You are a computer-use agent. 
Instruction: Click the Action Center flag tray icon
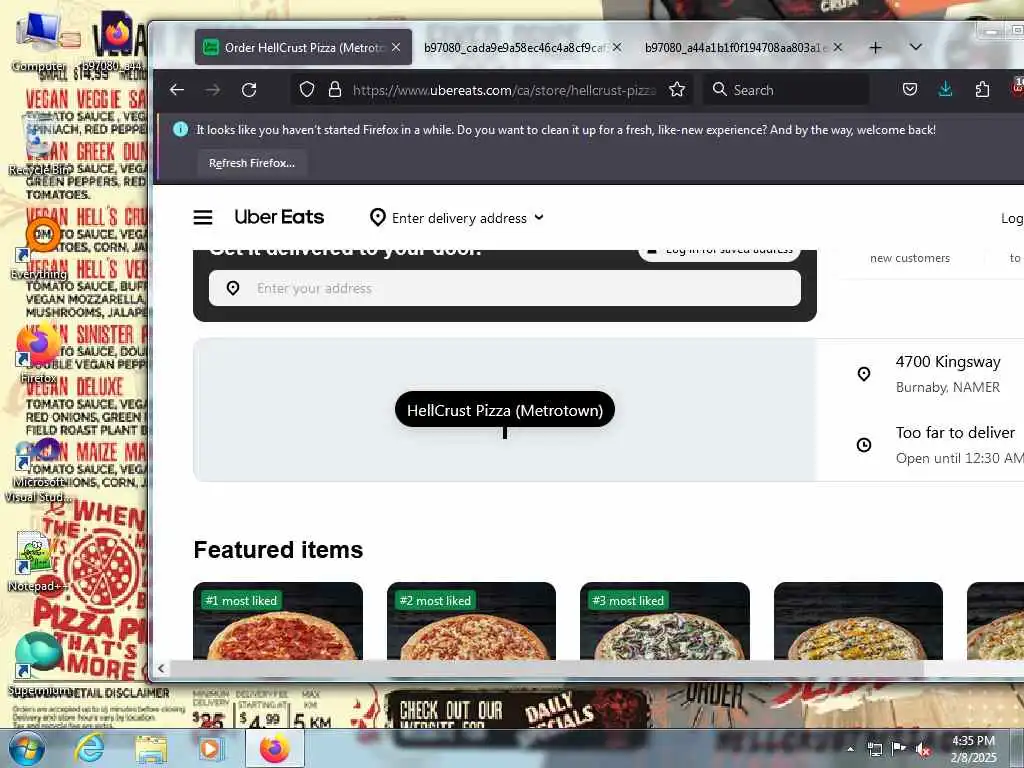[x=899, y=749]
